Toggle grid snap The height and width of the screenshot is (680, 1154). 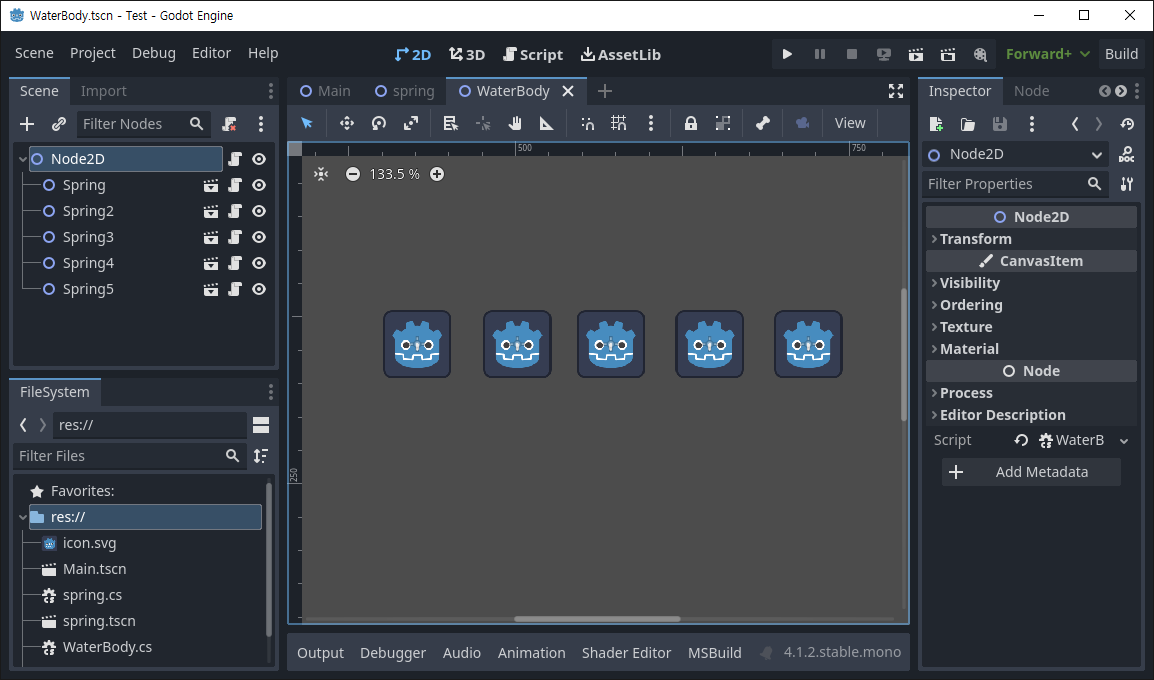point(618,123)
